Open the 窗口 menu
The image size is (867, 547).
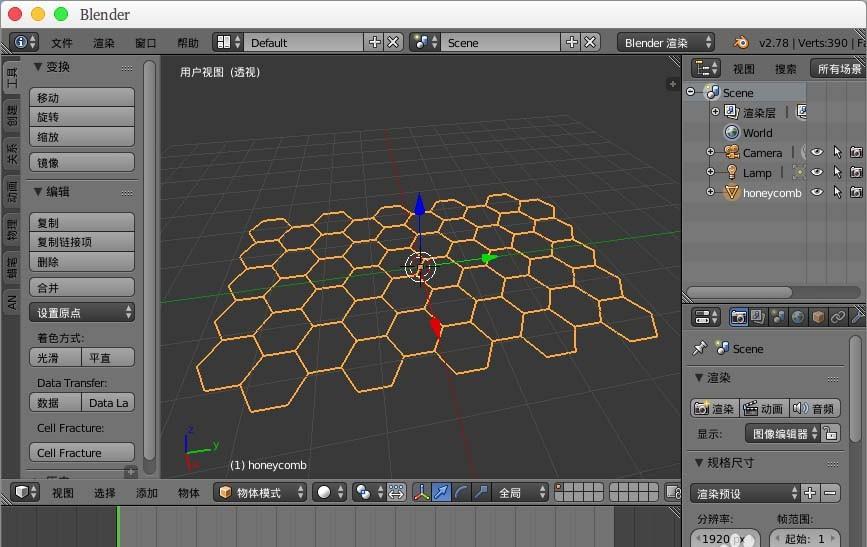(145, 43)
